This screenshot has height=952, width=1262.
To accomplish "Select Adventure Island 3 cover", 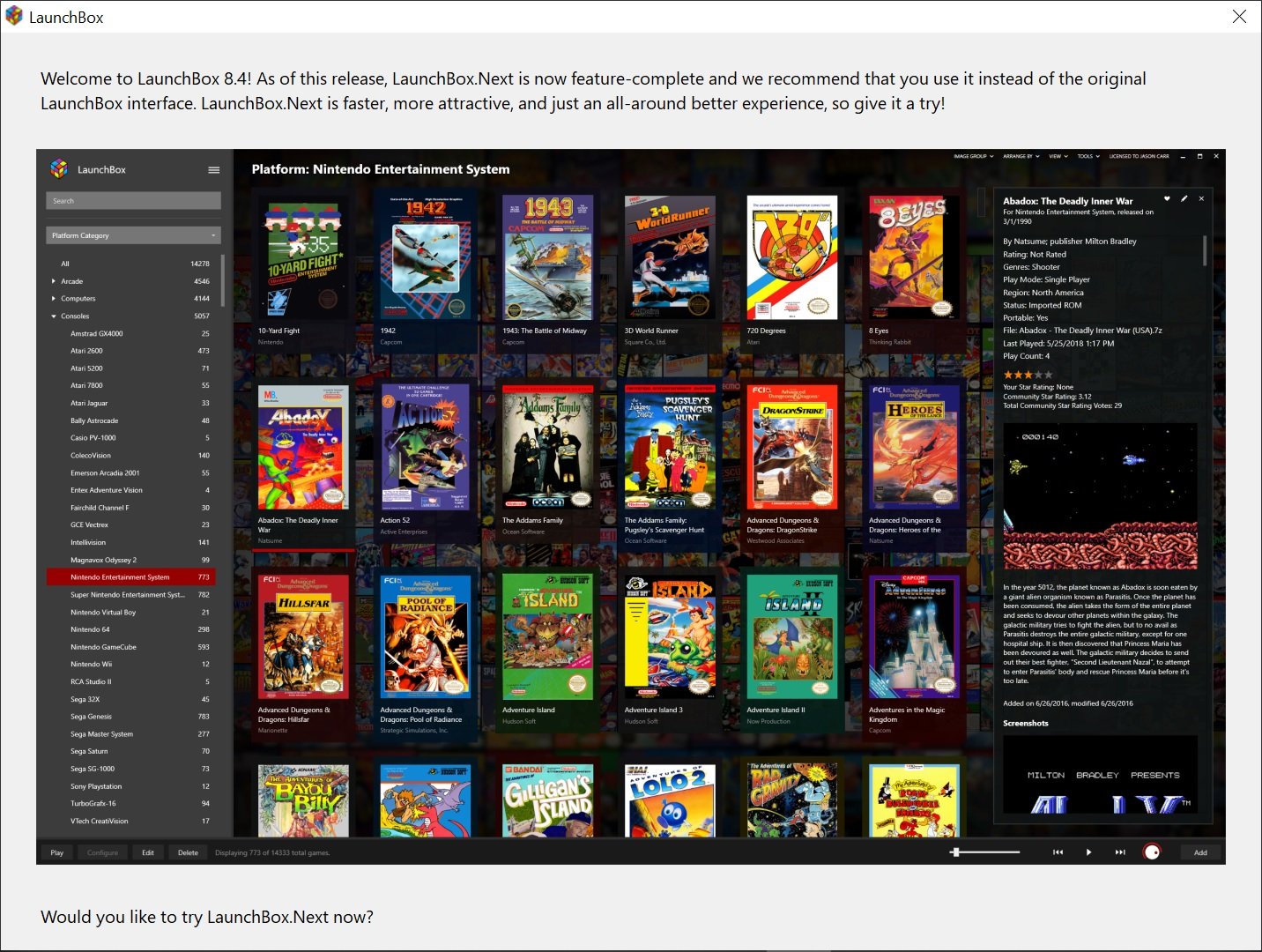I will (670, 636).
